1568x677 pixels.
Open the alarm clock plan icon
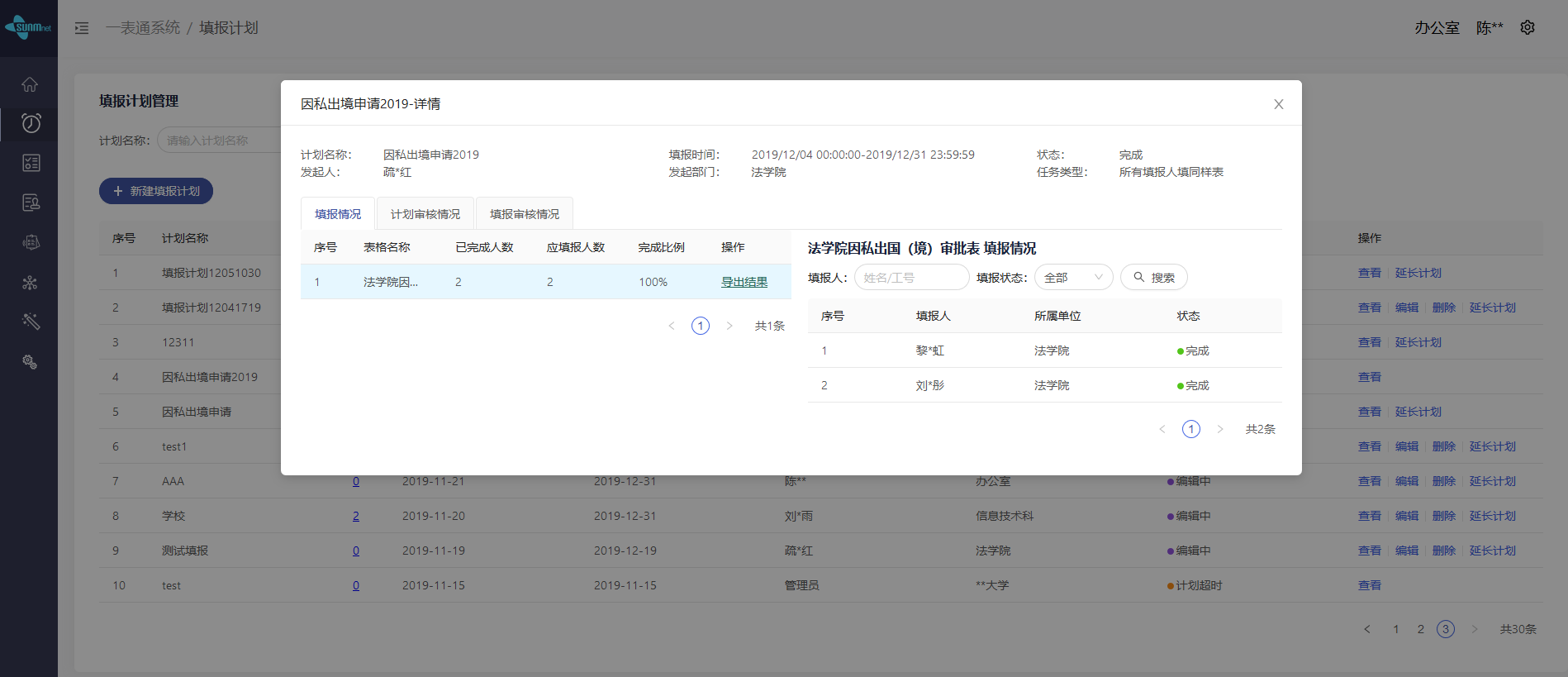pos(31,124)
